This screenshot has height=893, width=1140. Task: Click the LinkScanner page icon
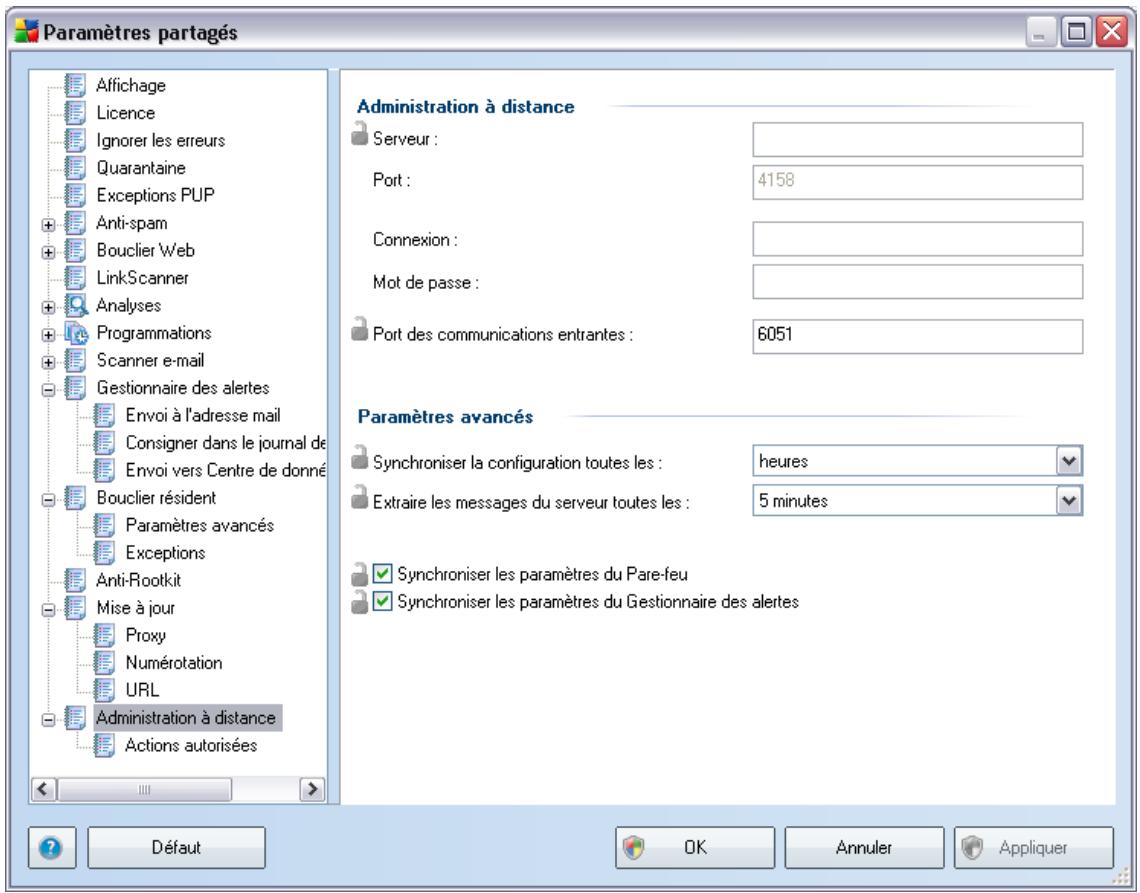click(75, 278)
